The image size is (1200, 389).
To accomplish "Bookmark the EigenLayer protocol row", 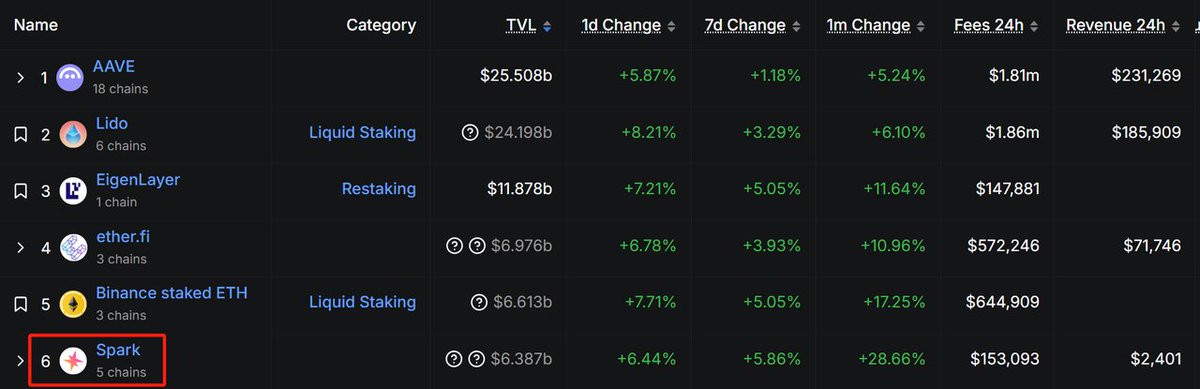I will pyautogui.click(x=19, y=190).
